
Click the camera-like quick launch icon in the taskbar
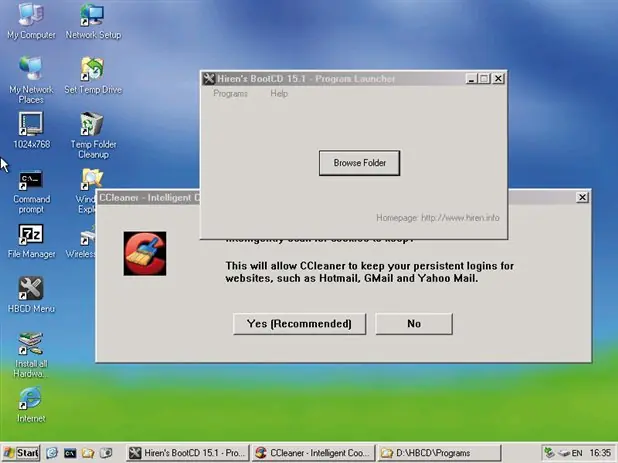[x=106, y=453]
